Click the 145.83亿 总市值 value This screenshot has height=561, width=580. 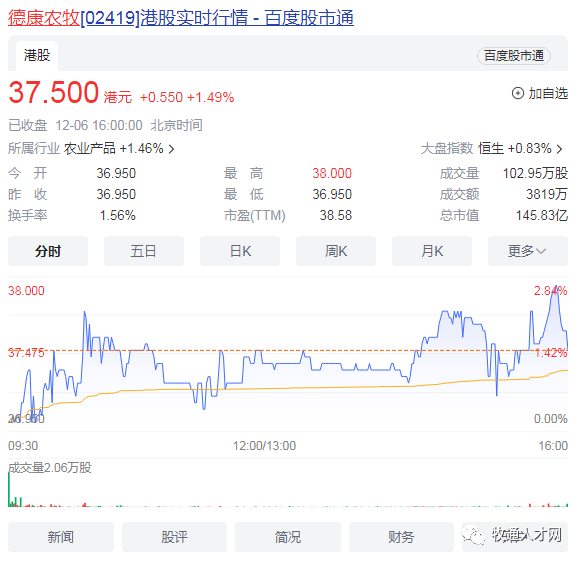(542, 215)
